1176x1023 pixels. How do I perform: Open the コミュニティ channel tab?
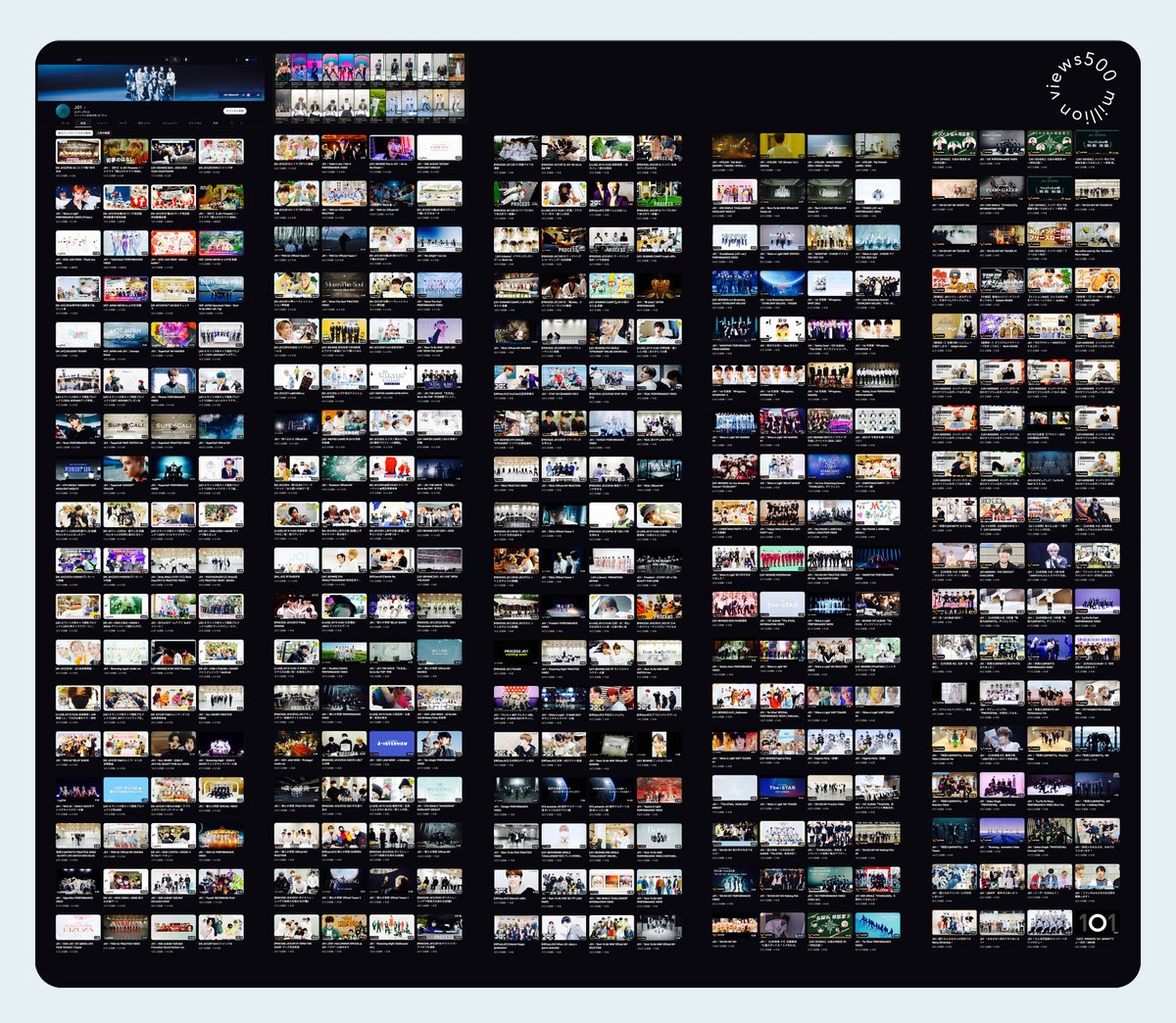[171, 123]
